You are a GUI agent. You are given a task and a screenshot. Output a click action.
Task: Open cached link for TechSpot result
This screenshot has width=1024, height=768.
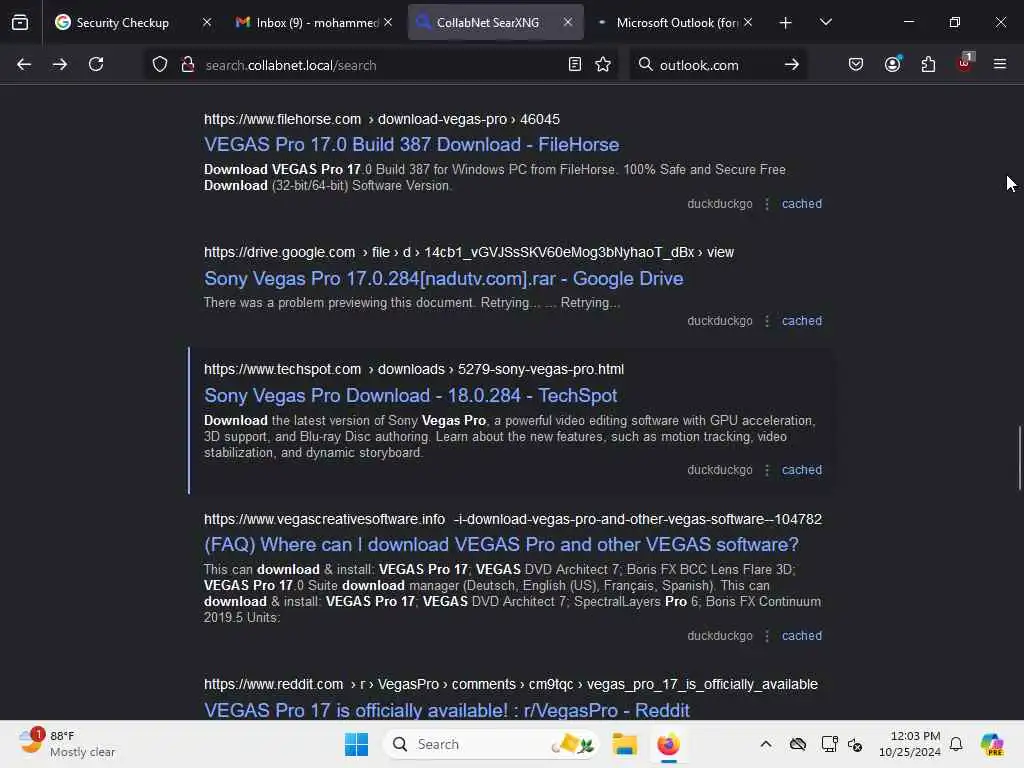click(x=802, y=470)
